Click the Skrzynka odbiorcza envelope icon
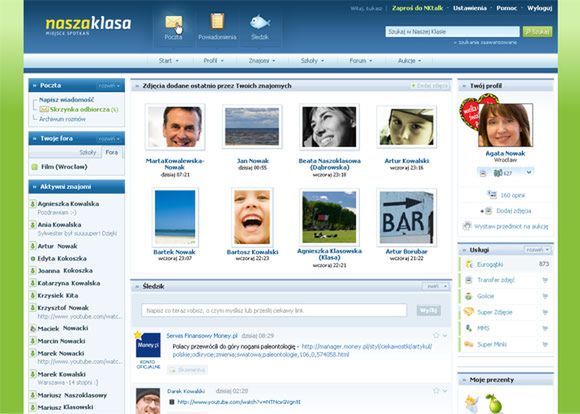The image size is (580, 414). point(44,110)
